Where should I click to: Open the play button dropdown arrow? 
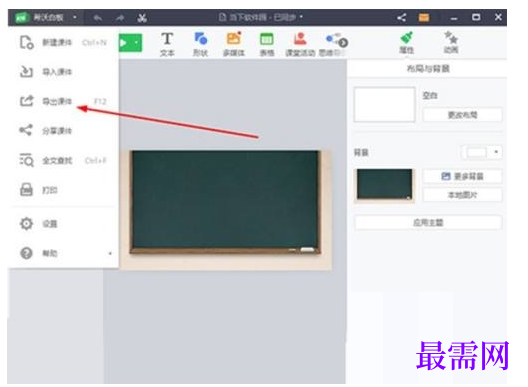point(137,43)
